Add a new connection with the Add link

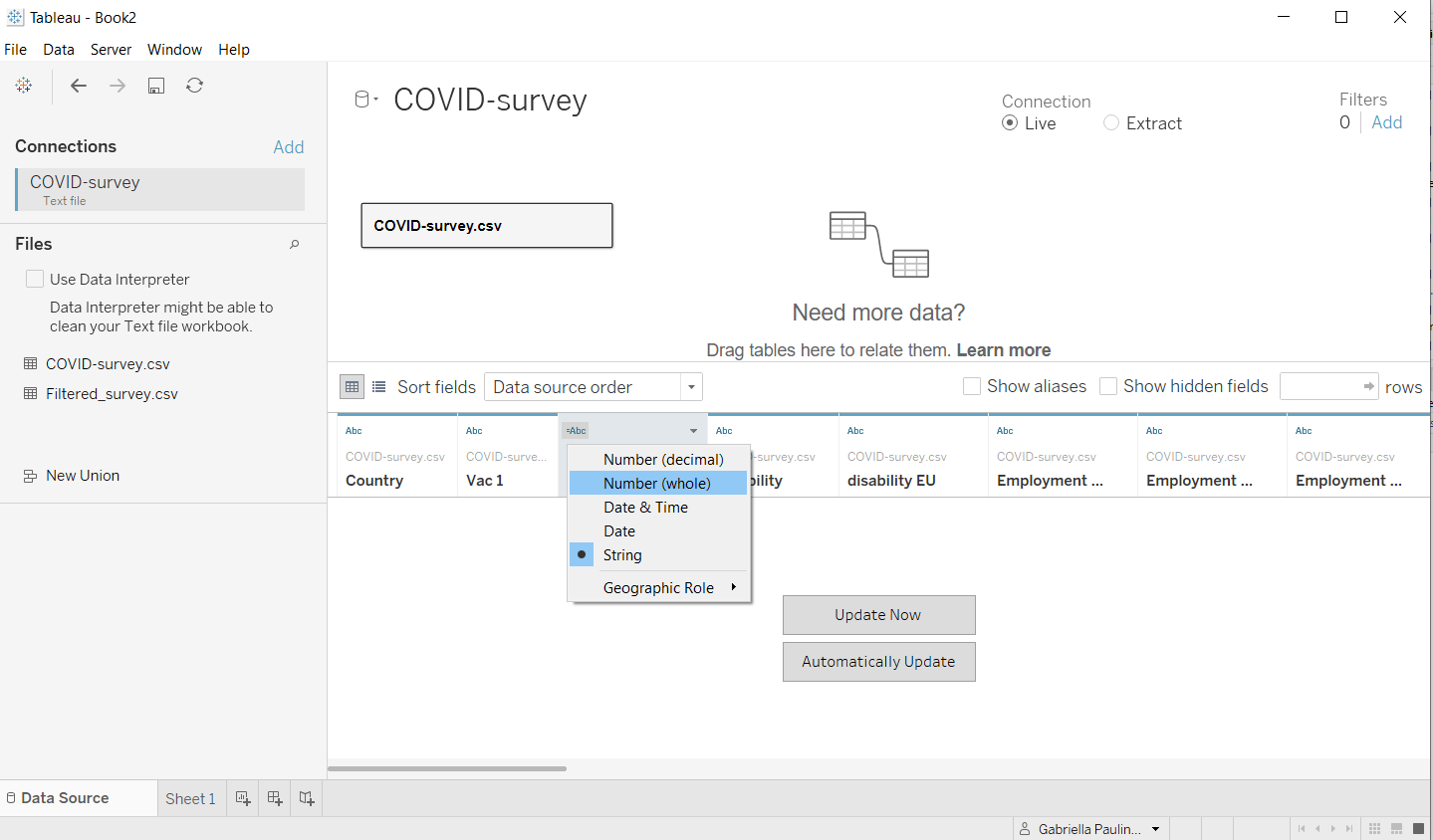[x=288, y=146]
